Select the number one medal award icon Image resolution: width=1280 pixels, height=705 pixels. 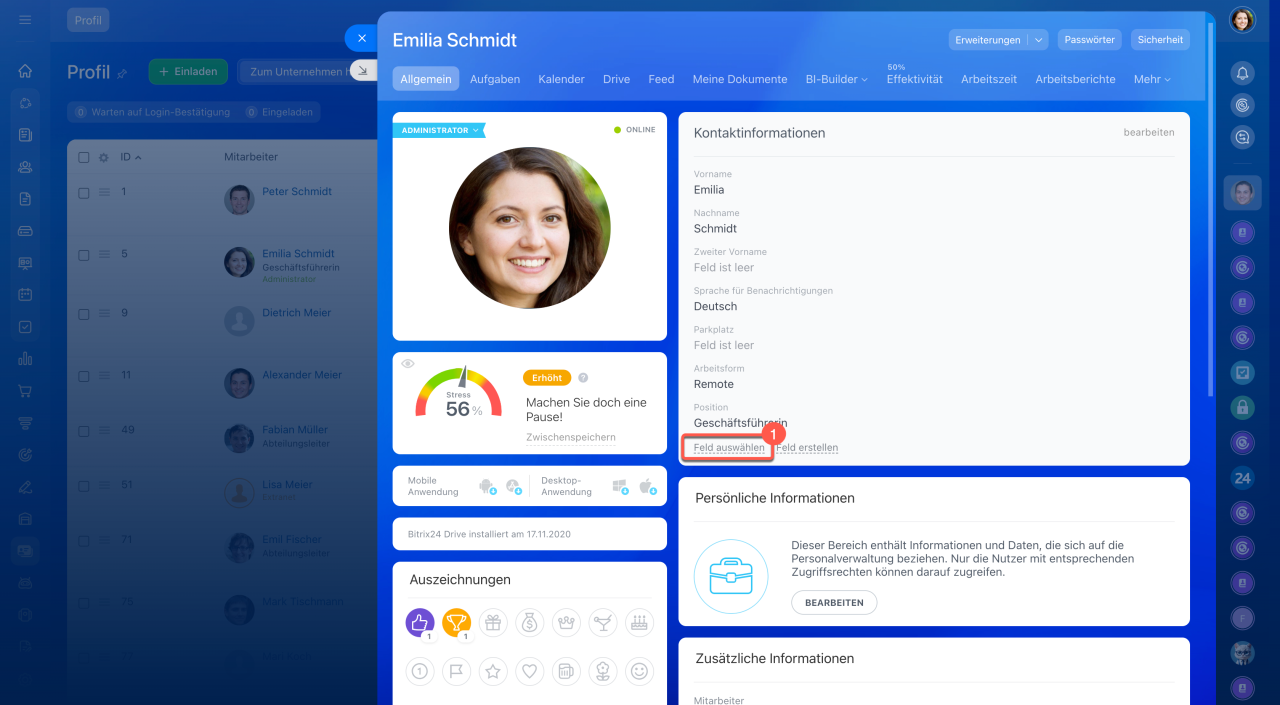pyautogui.click(x=420, y=672)
